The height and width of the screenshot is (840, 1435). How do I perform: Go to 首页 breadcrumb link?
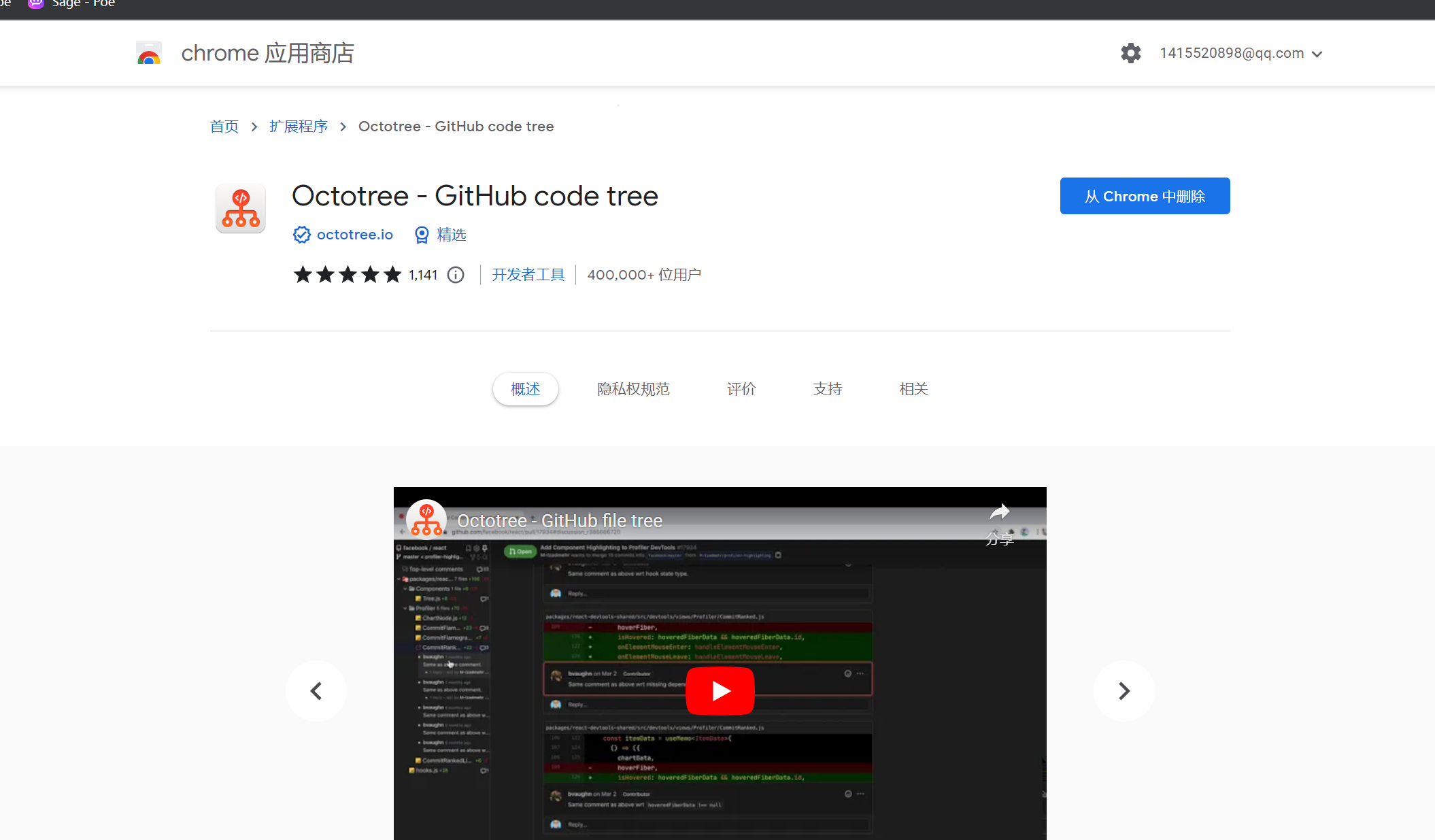(224, 127)
